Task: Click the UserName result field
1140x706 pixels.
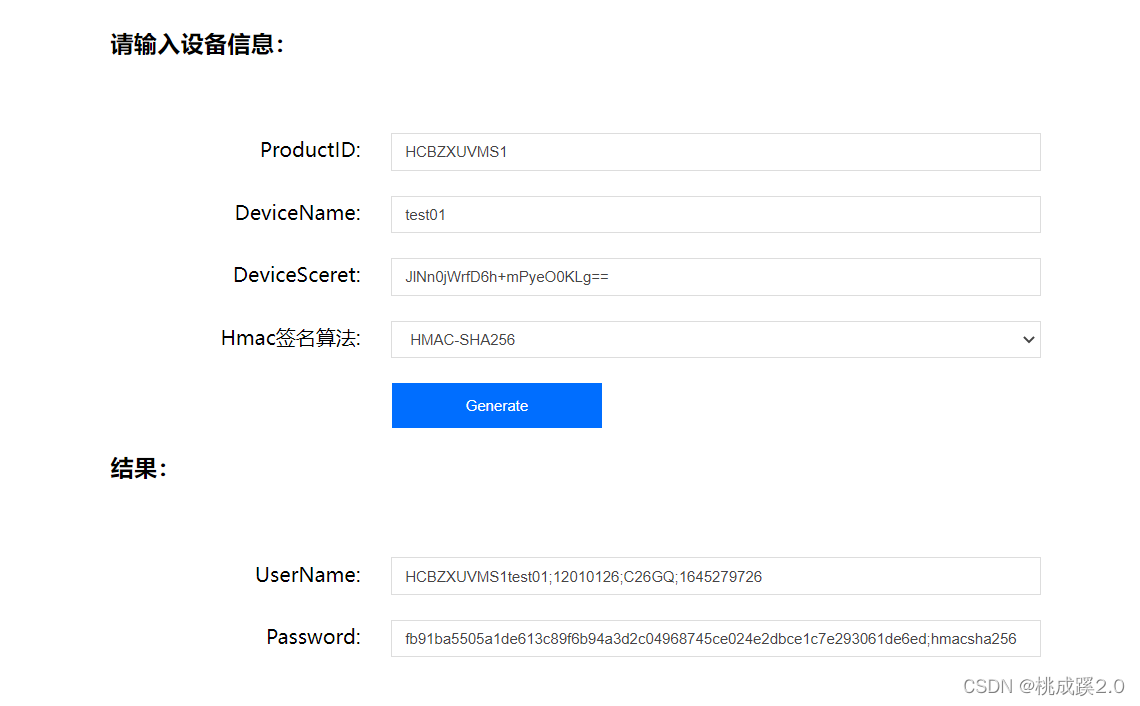Action: (x=715, y=576)
